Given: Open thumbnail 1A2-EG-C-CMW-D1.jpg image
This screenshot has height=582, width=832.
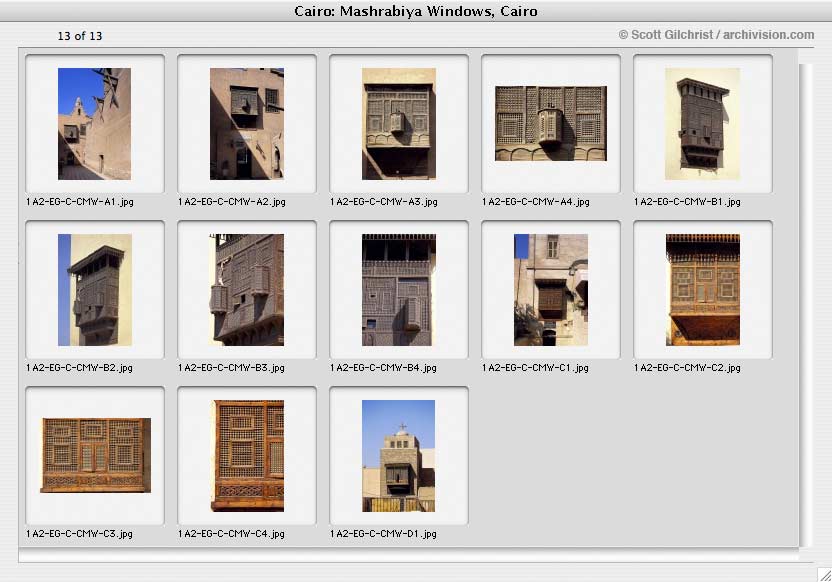Looking at the screenshot, I should point(398,456).
